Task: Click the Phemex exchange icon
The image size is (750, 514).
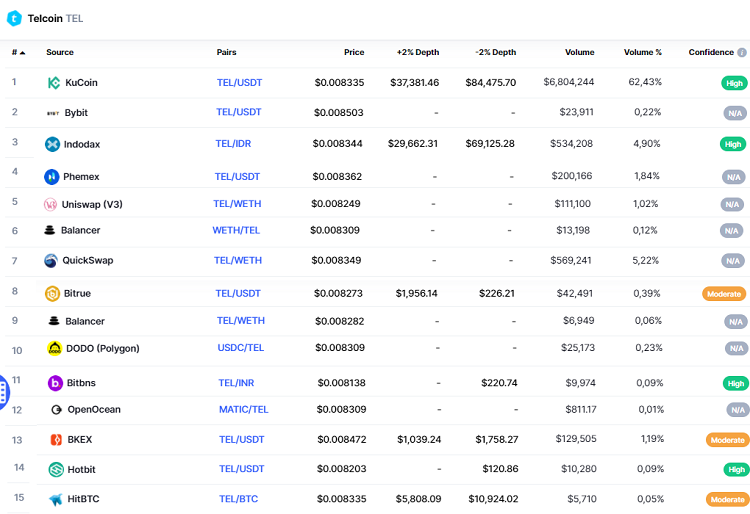Action: pos(52,177)
